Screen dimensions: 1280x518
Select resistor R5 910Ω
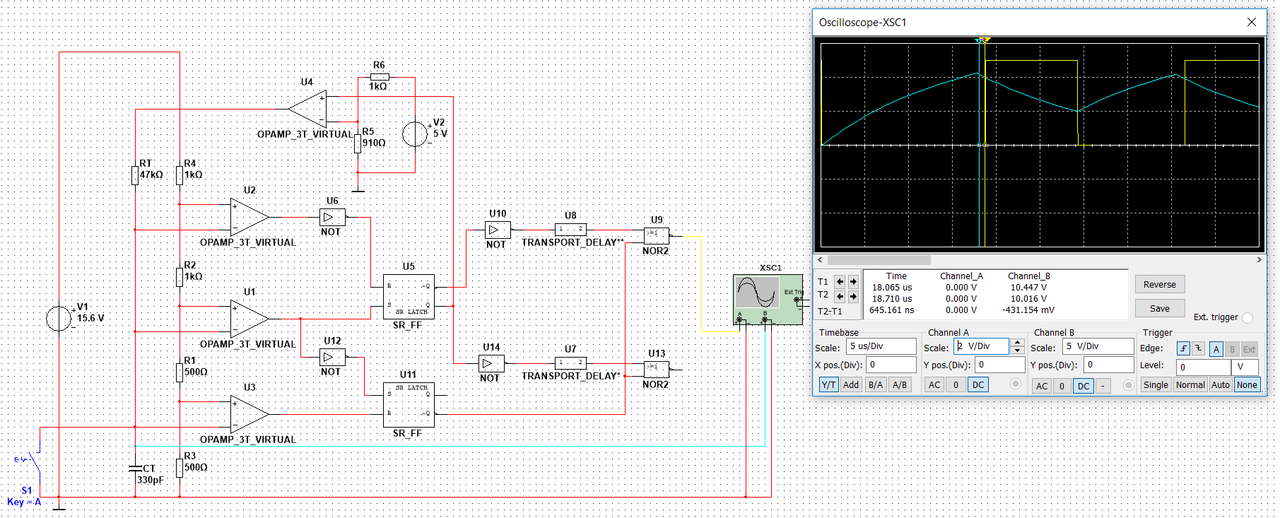click(x=357, y=142)
